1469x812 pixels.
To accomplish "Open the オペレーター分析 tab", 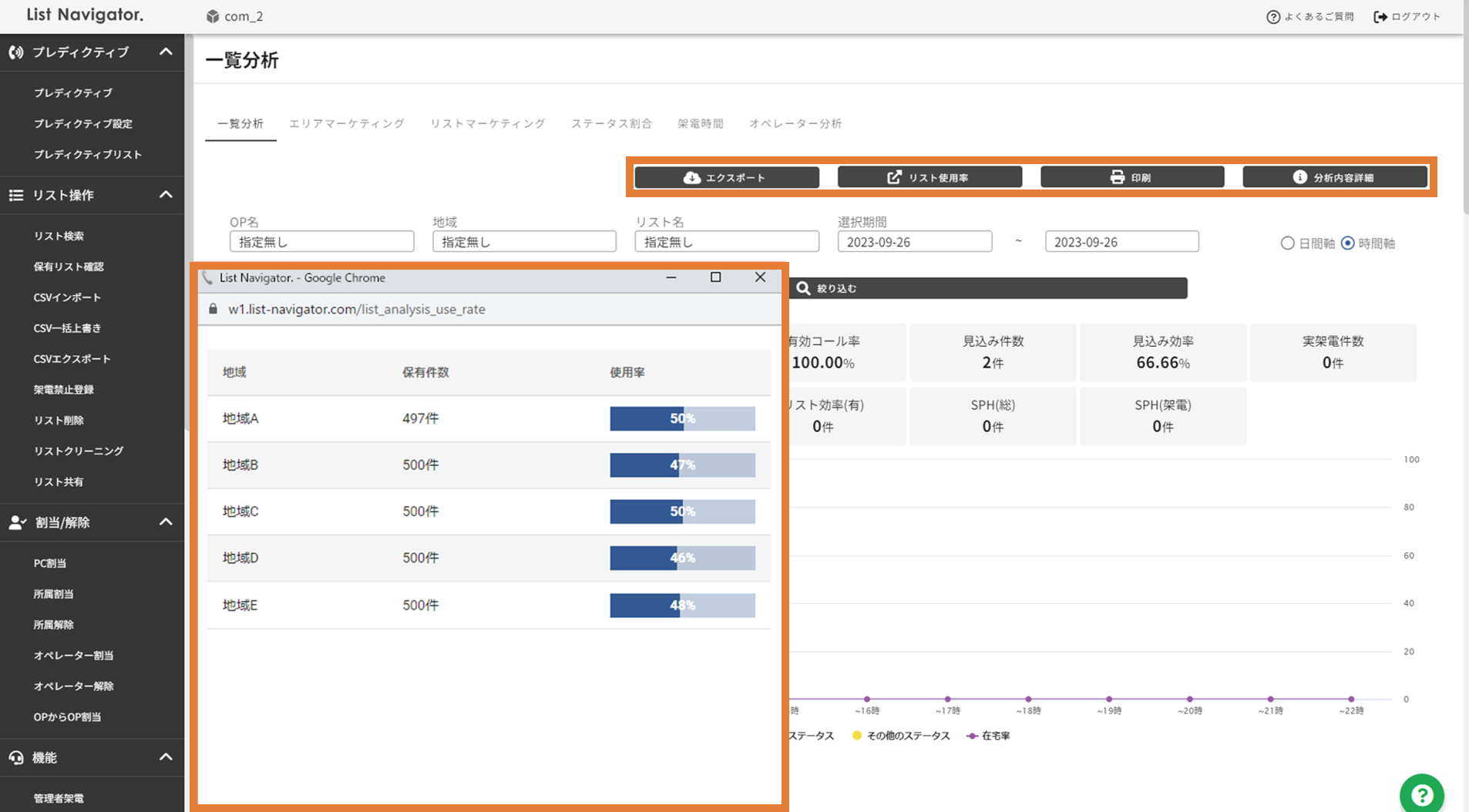I will pyautogui.click(x=795, y=123).
